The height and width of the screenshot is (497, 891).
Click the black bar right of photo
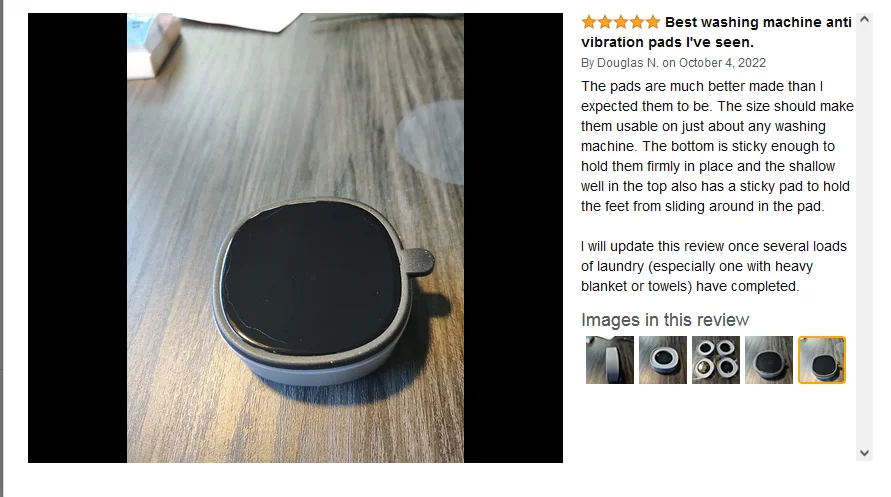[513, 238]
